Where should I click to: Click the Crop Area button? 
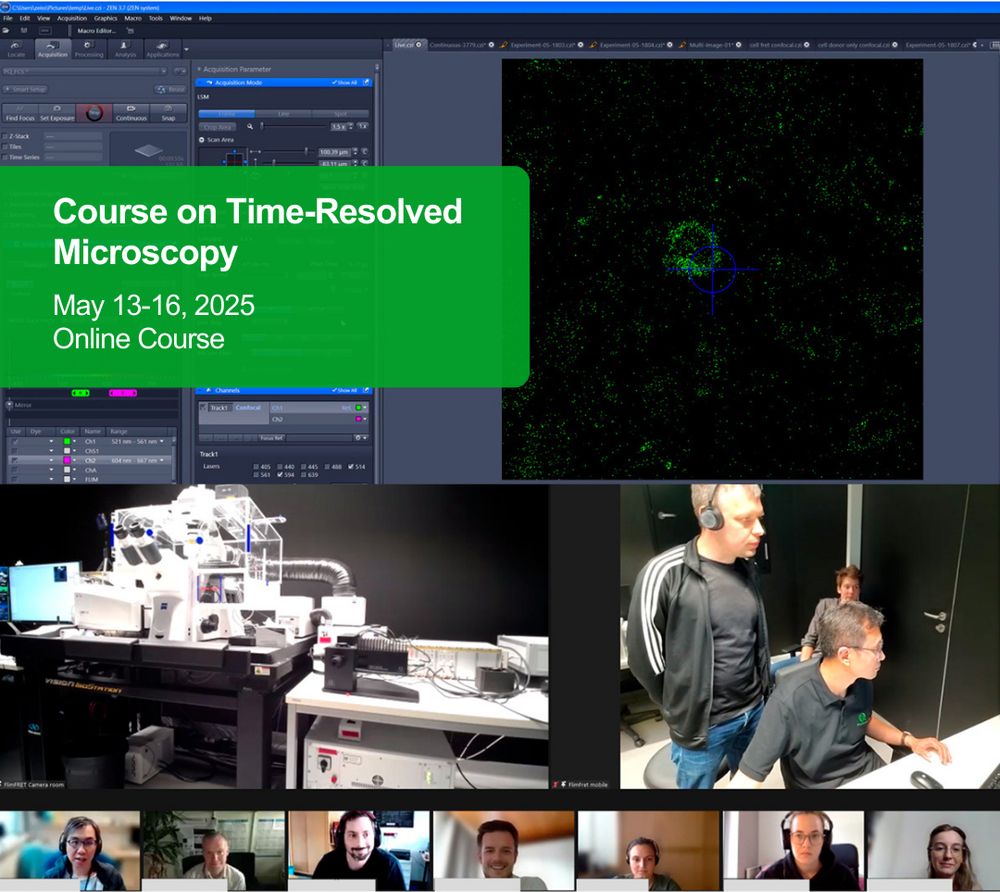click(217, 127)
